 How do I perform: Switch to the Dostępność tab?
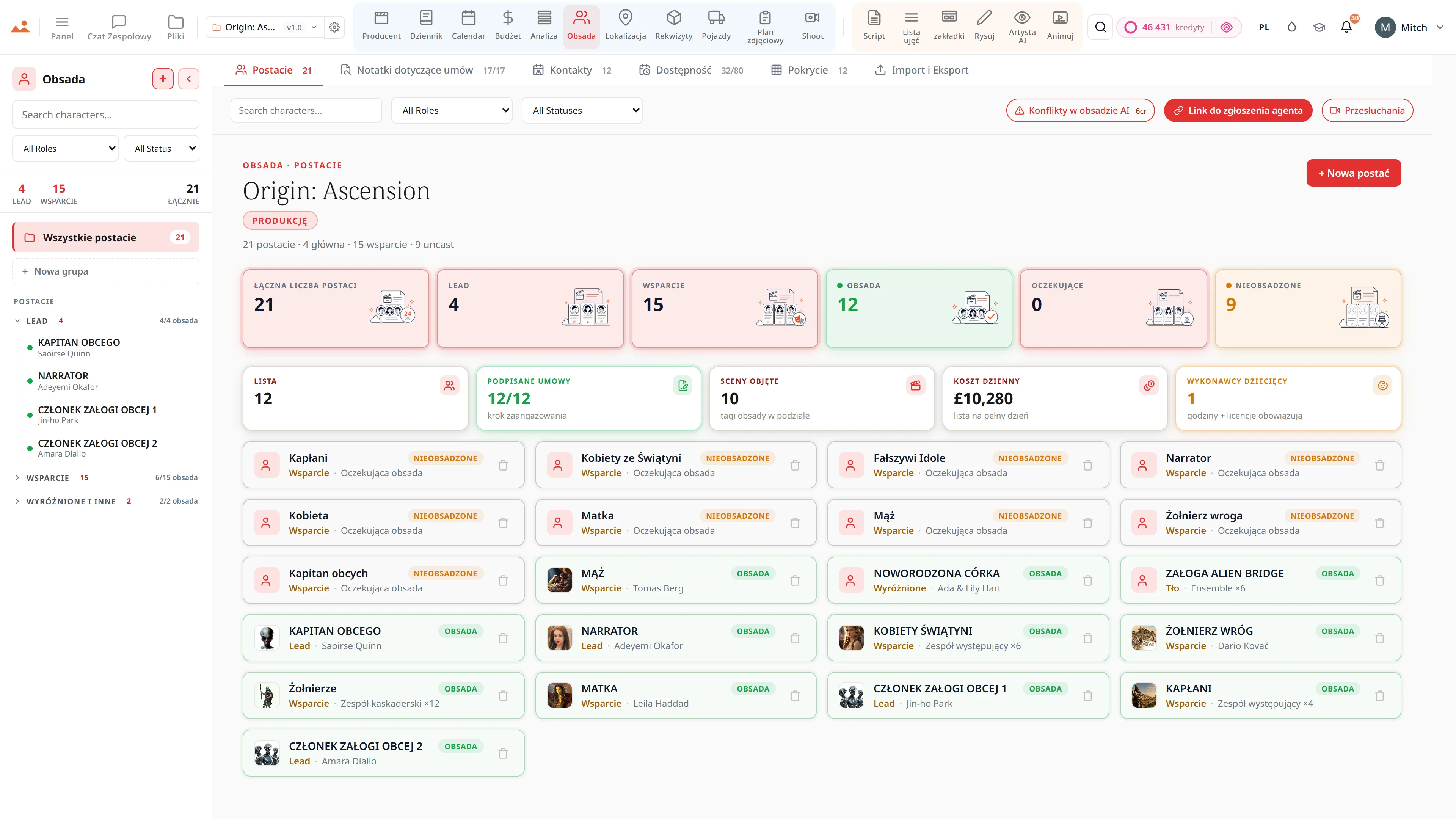point(691,70)
